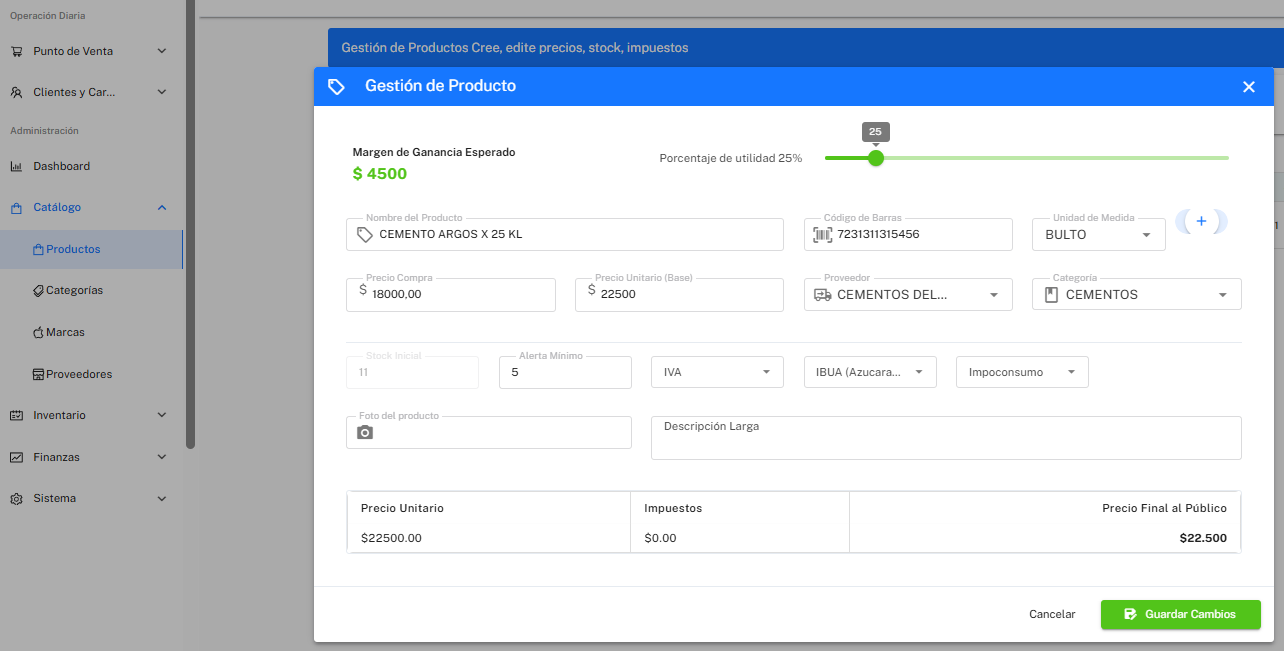Click the Descripción Larga text area
Image resolution: width=1284 pixels, height=651 pixels.
[946, 438]
